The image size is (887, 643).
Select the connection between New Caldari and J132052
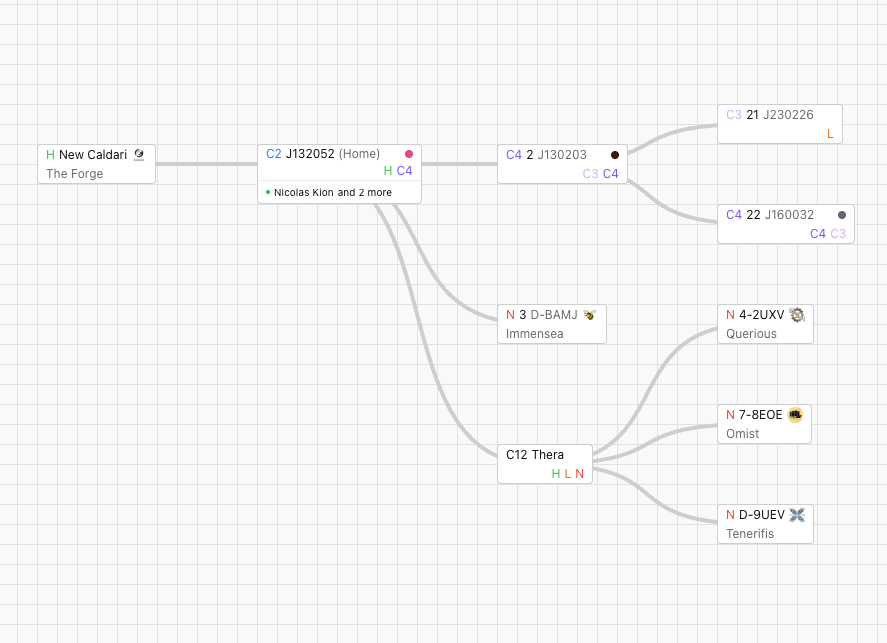pyautogui.click(x=207, y=163)
